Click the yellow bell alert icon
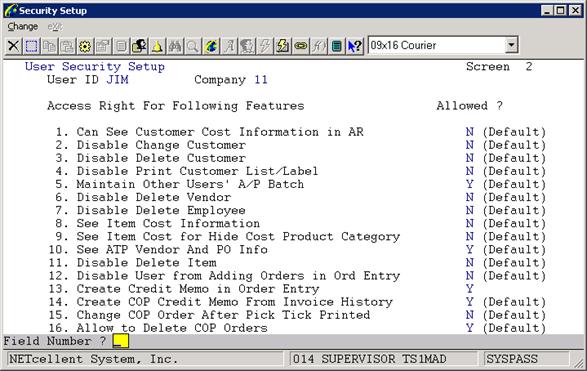587x371 pixels. 157,46
